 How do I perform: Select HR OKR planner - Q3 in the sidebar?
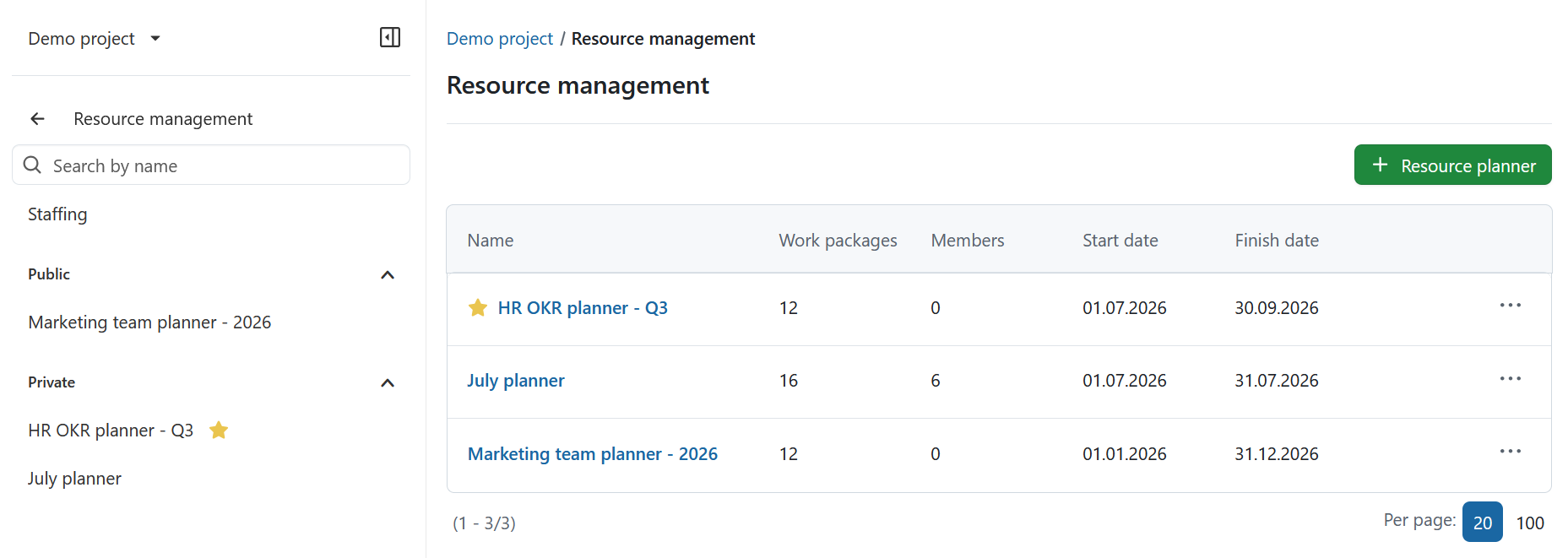click(111, 431)
